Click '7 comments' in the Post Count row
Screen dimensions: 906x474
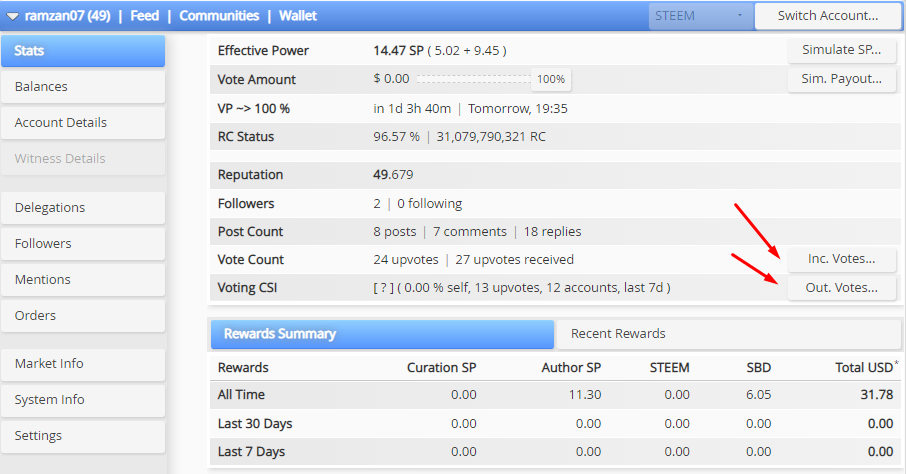click(470, 232)
